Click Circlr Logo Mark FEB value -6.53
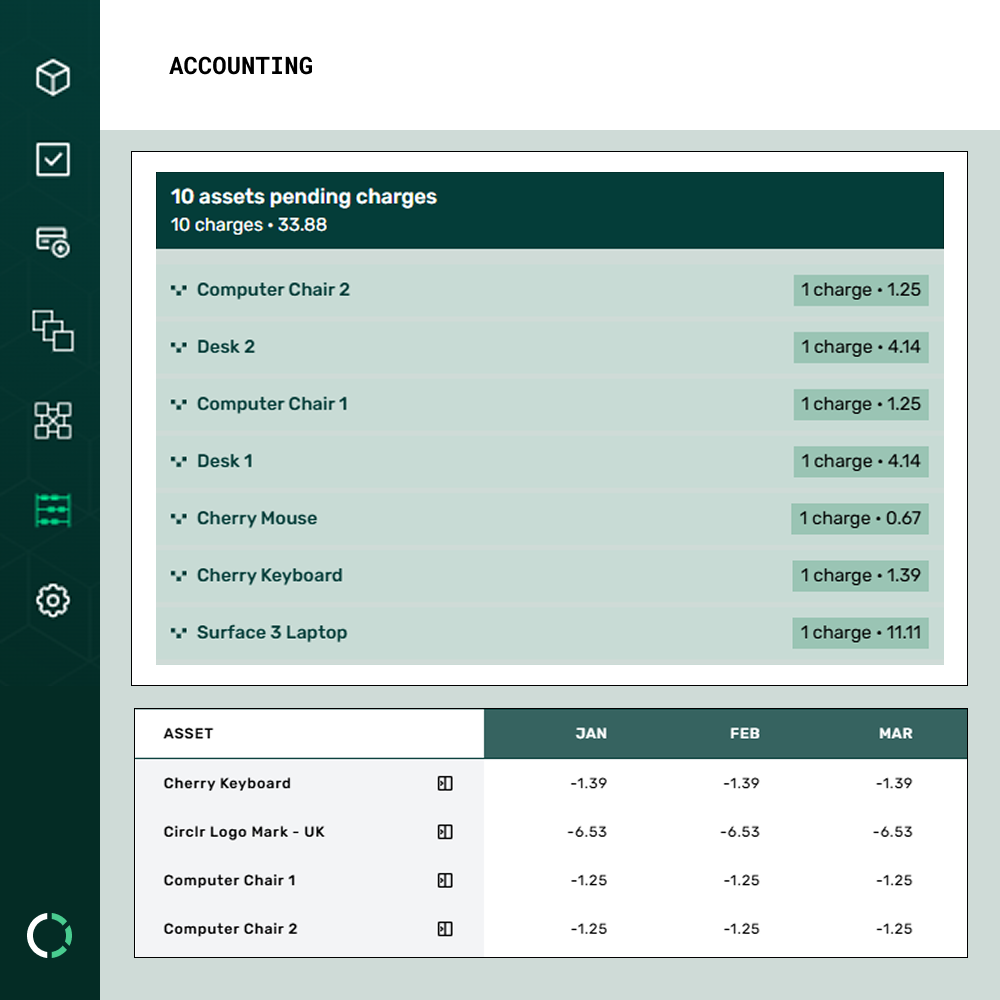Screen dimensions: 1000x1000 740,832
